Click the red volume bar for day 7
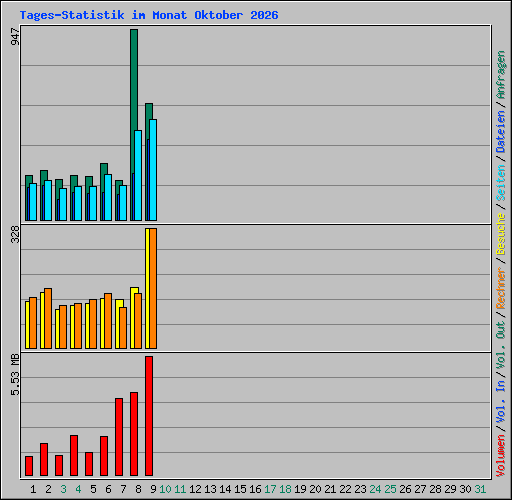The width and height of the screenshot is (512, 500). tap(119, 437)
